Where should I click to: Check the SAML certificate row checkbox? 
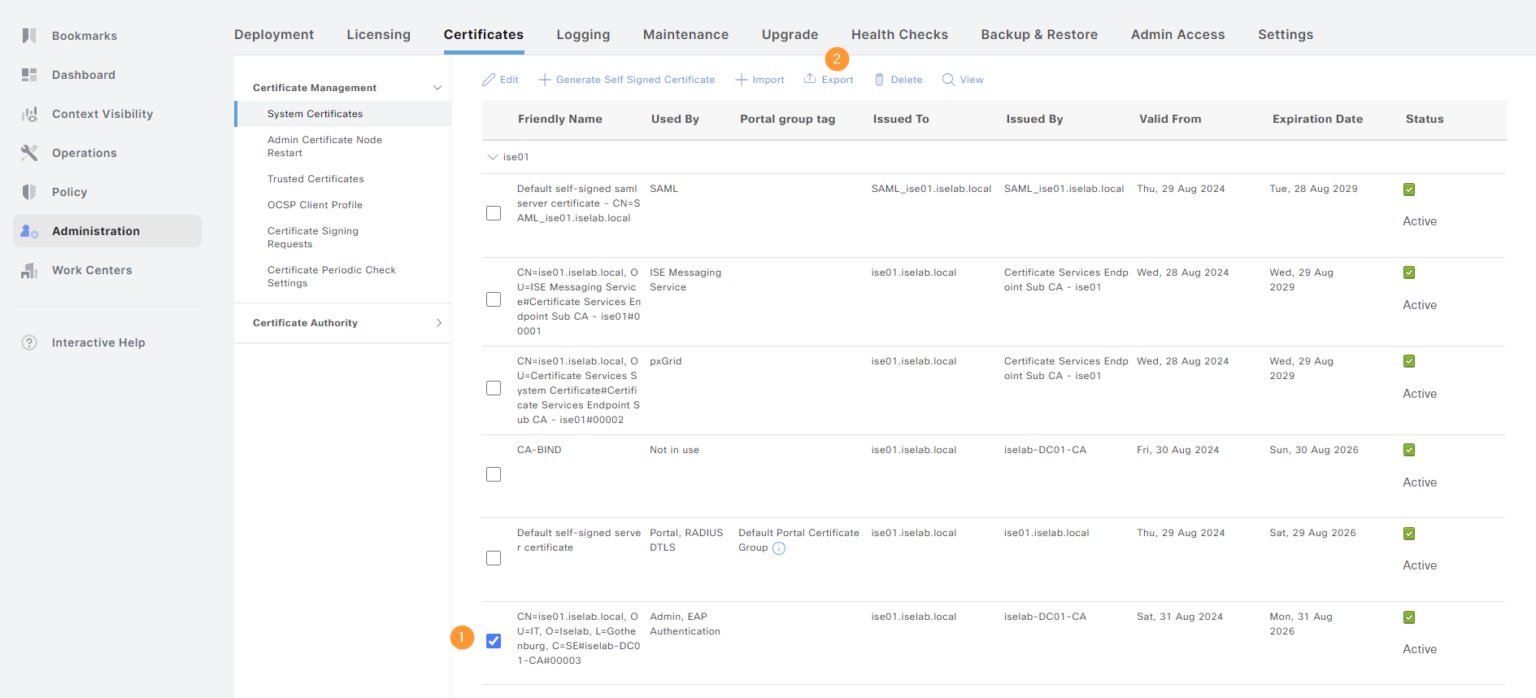point(493,213)
